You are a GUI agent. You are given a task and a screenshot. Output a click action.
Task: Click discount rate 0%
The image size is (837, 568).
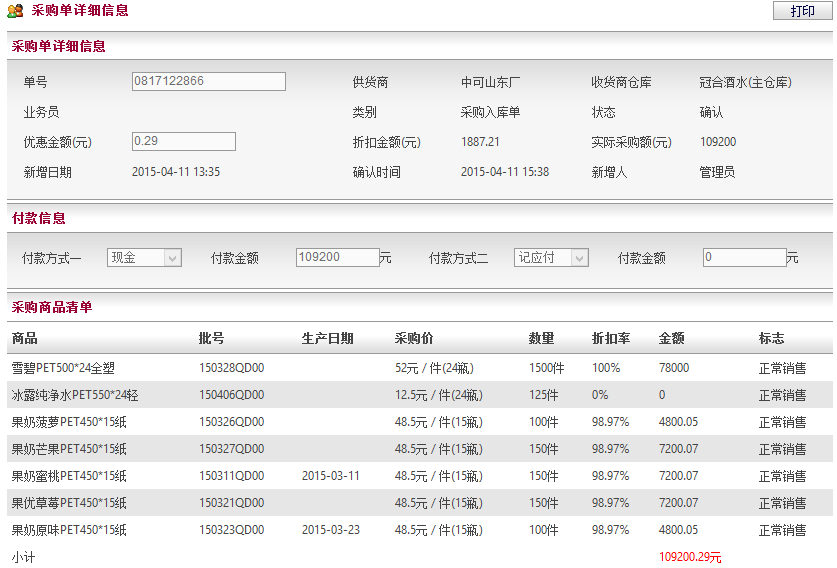coord(600,395)
